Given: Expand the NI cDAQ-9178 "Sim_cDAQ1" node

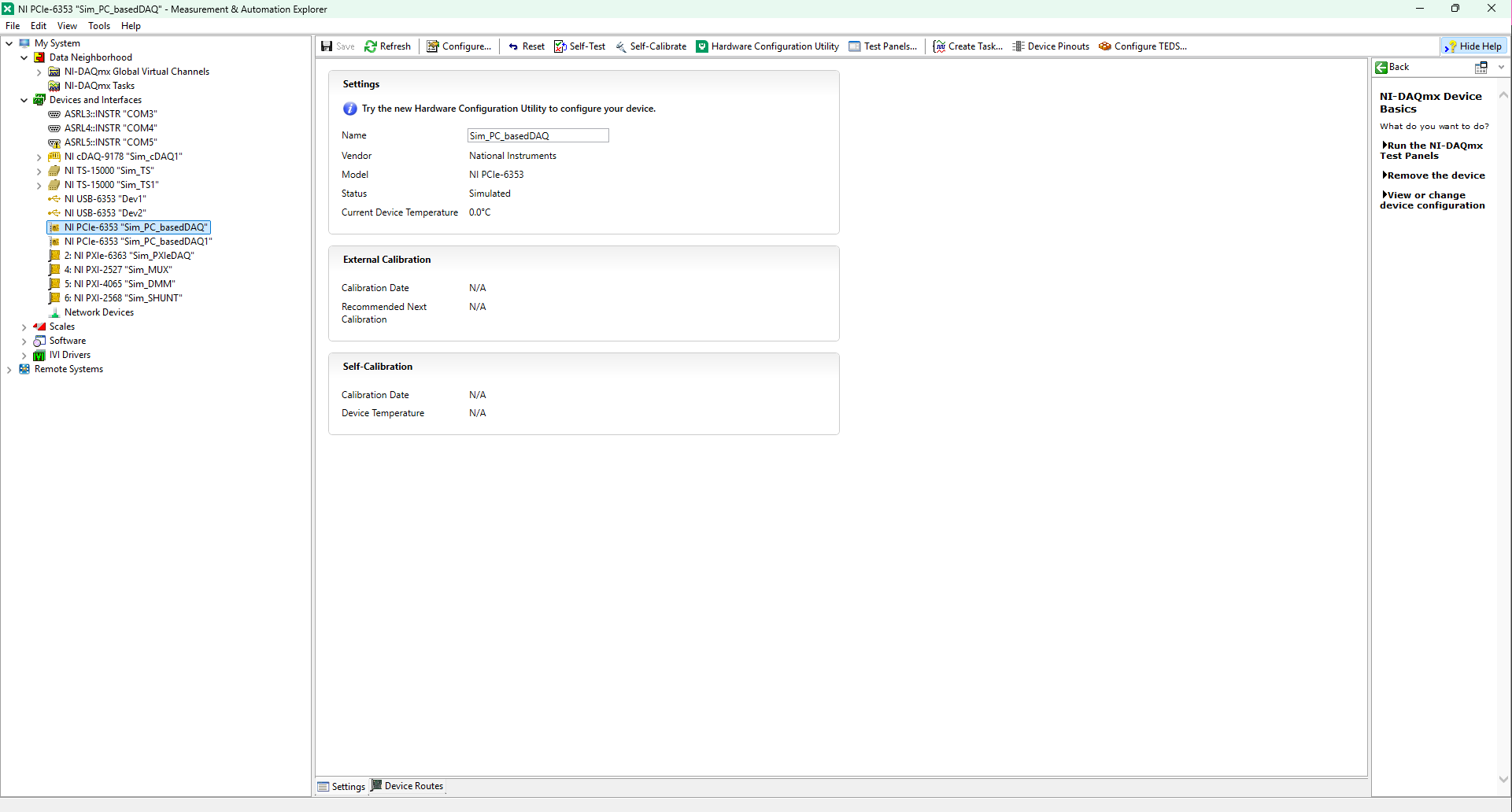Looking at the screenshot, I should pyautogui.click(x=39, y=157).
